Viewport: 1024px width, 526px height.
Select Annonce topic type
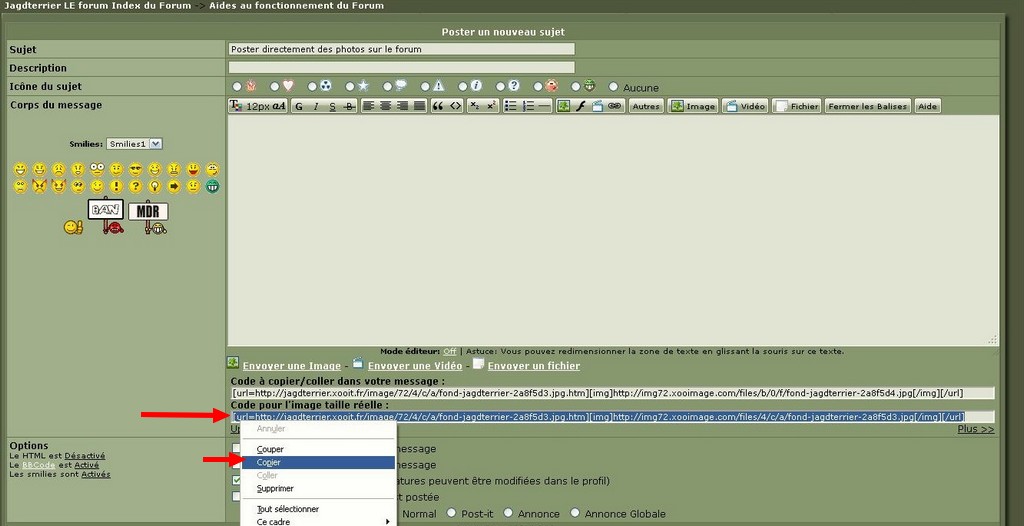508,513
